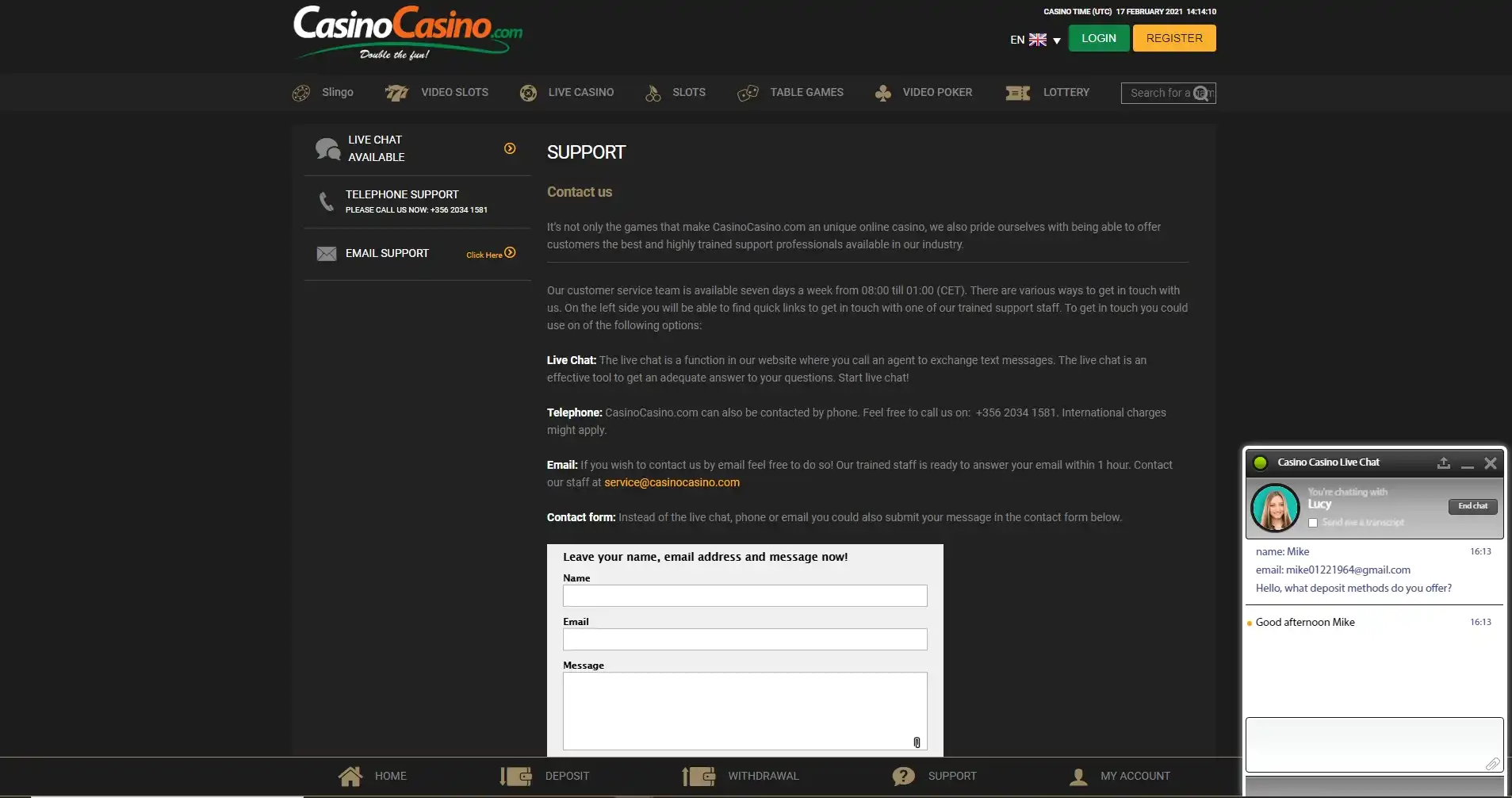Click the contact form Name field

745,596
